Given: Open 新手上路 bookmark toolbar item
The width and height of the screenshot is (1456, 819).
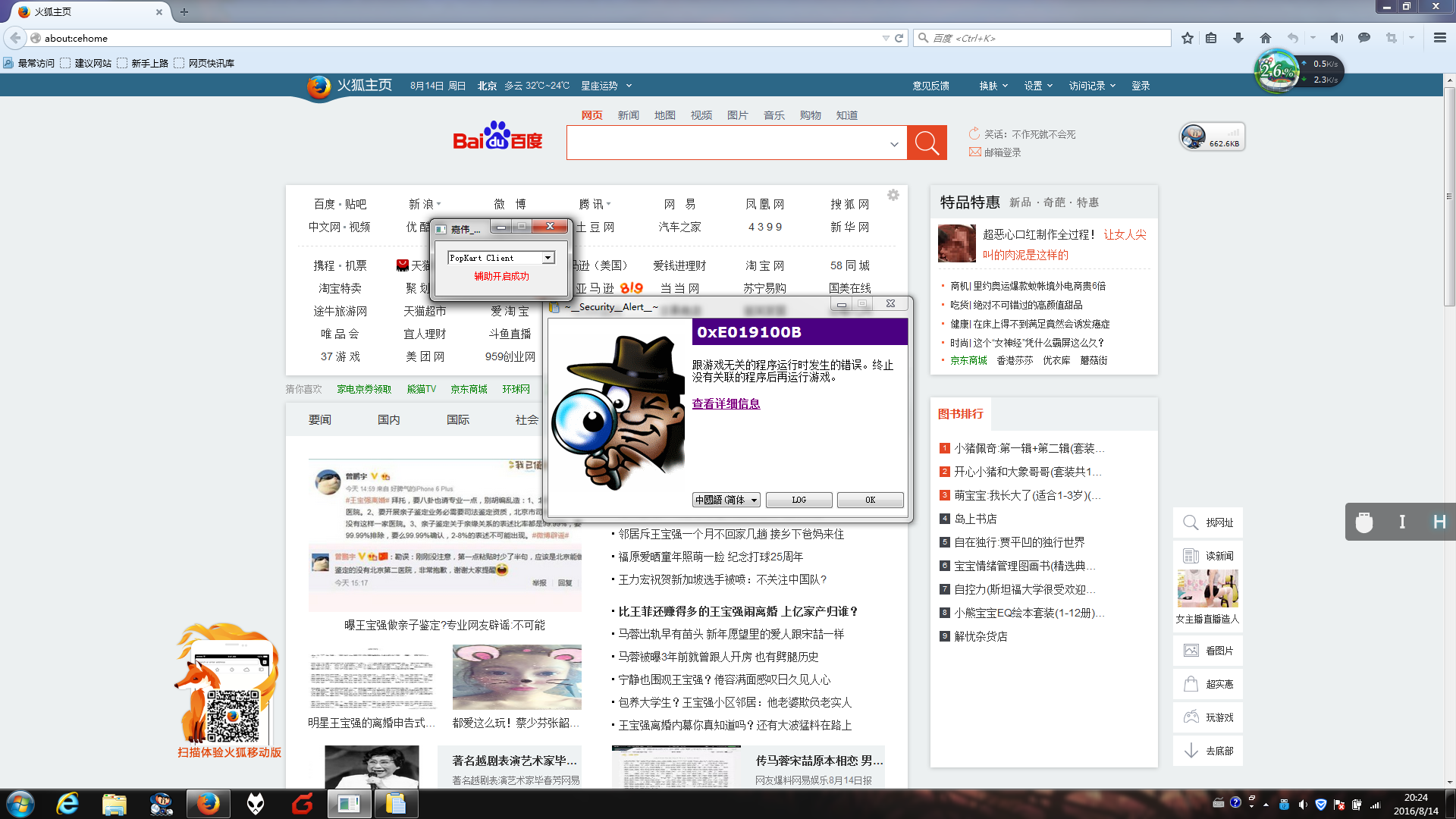Looking at the screenshot, I should (143, 63).
